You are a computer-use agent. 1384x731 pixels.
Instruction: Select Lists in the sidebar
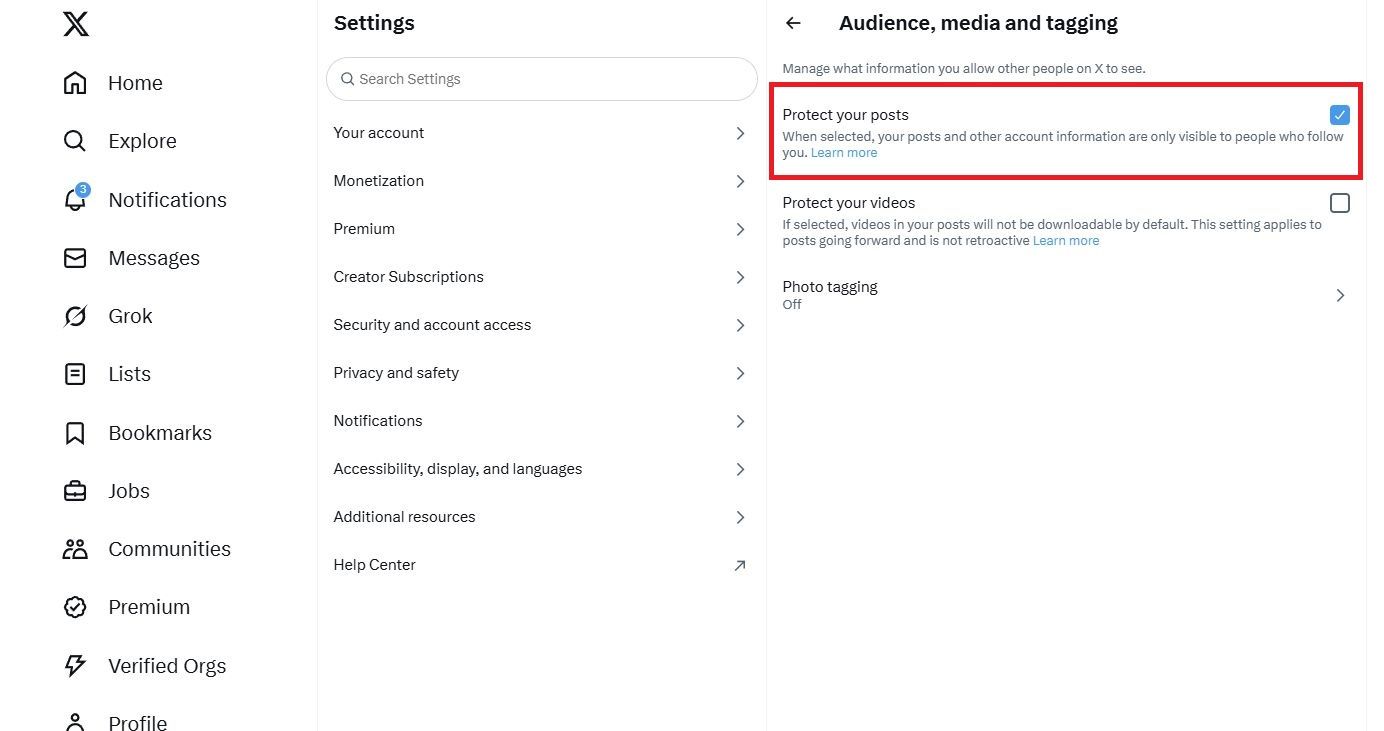(x=129, y=374)
